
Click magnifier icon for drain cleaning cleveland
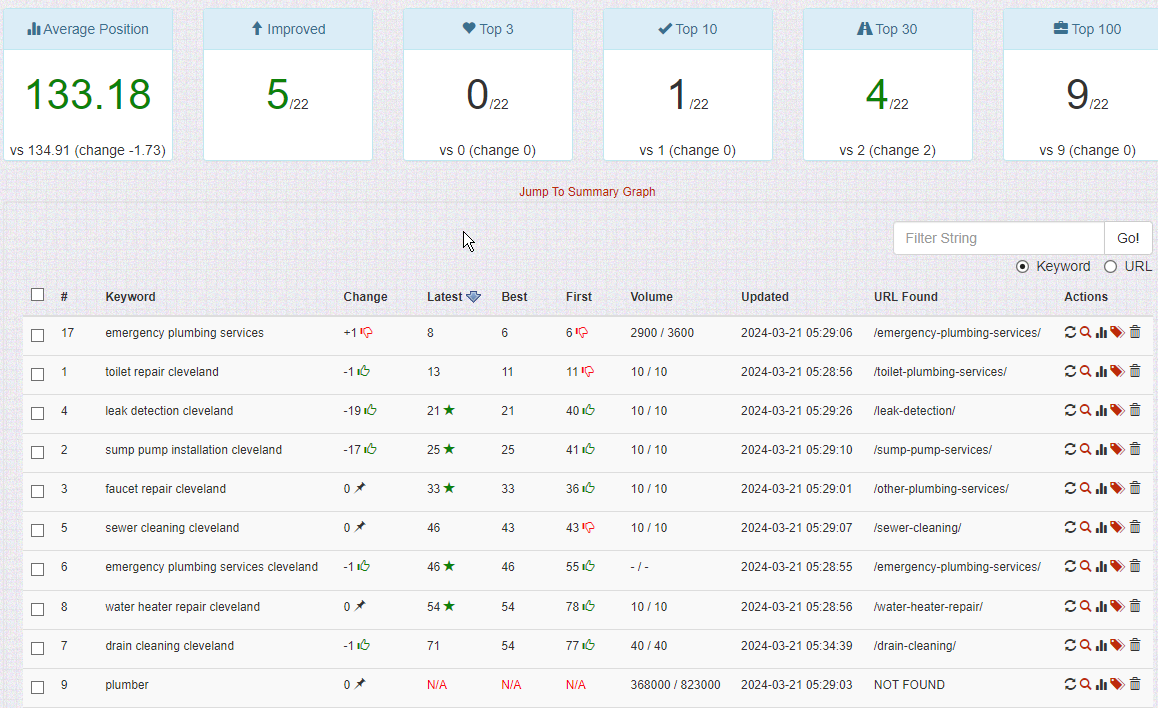click(x=1085, y=646)
